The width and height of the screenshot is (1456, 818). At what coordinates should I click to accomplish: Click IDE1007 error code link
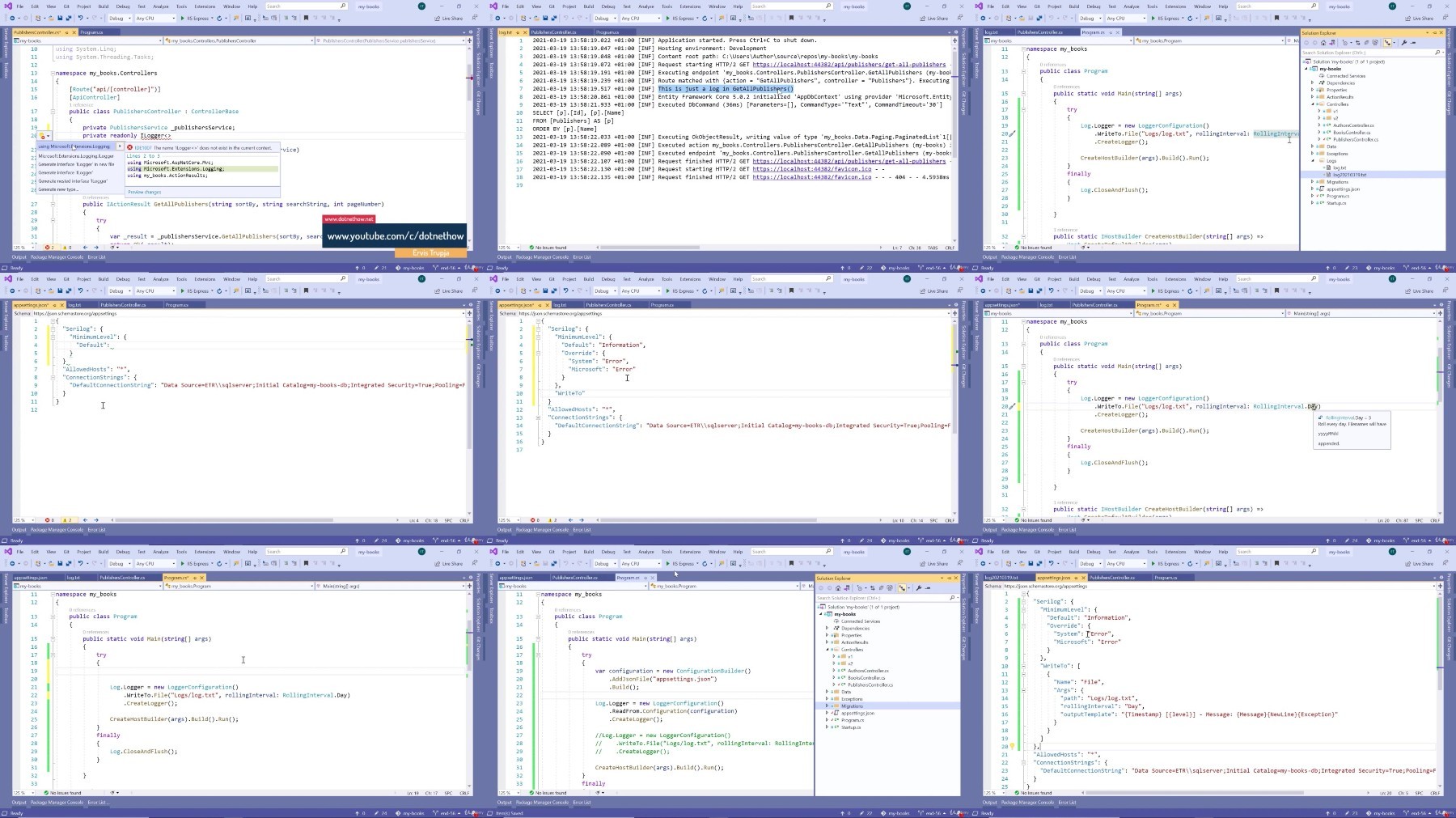(x=143, y=147)
